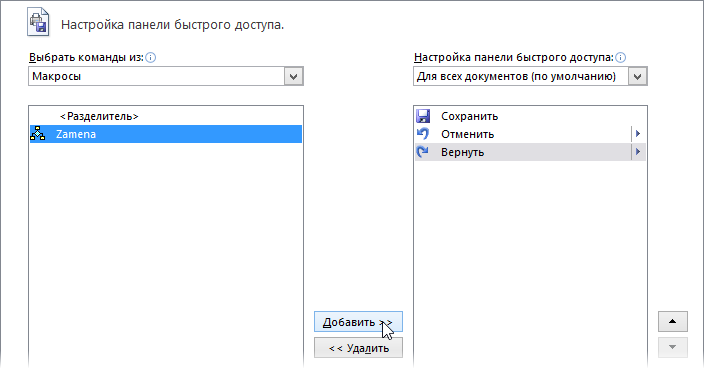This screenshot has width=704, height=369.
Task: Click empty area of right command list
Action: coord(530,251)
